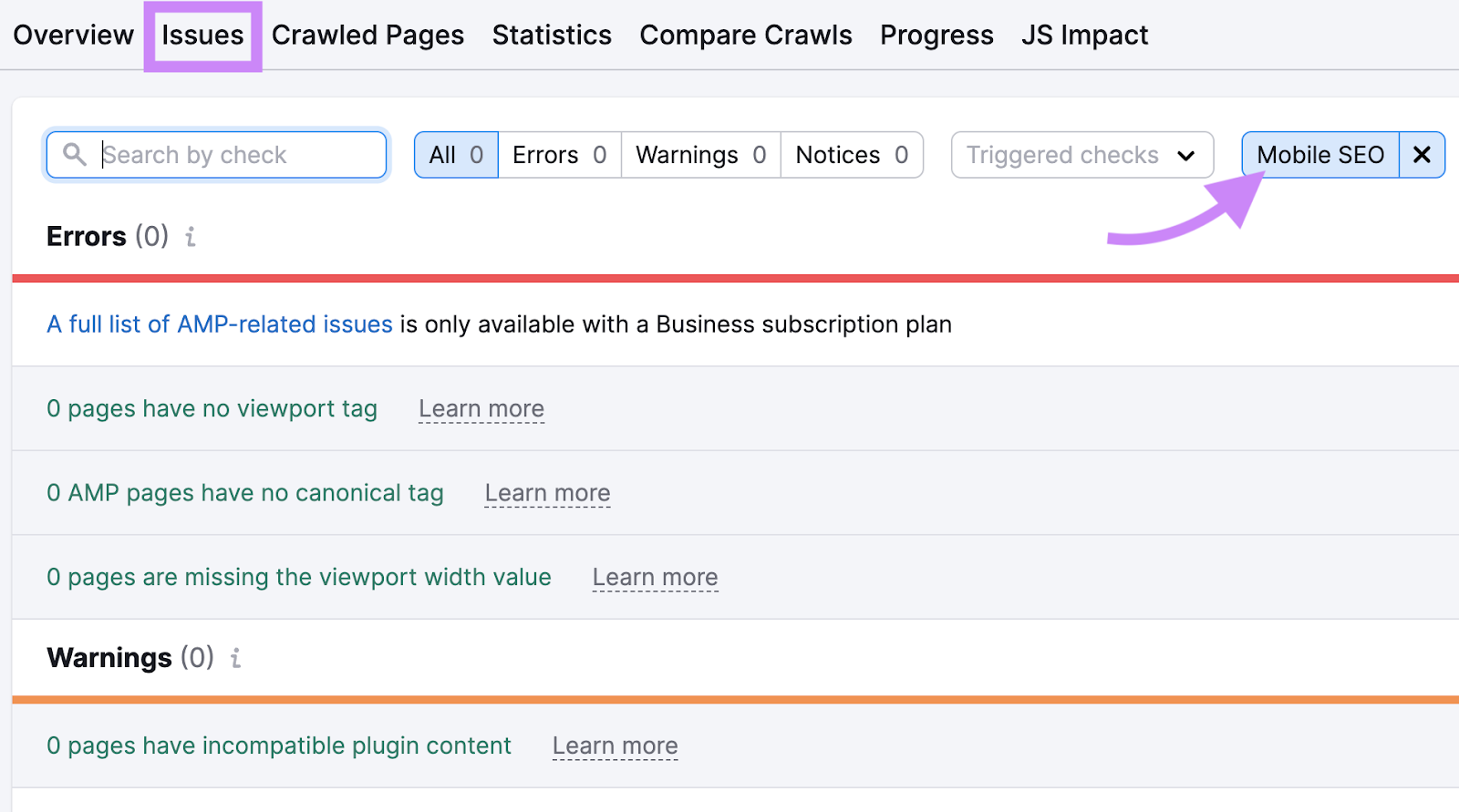The image size is (1459, 812).
Task: Open the JS Impact tab
Action: [1085, 35]
